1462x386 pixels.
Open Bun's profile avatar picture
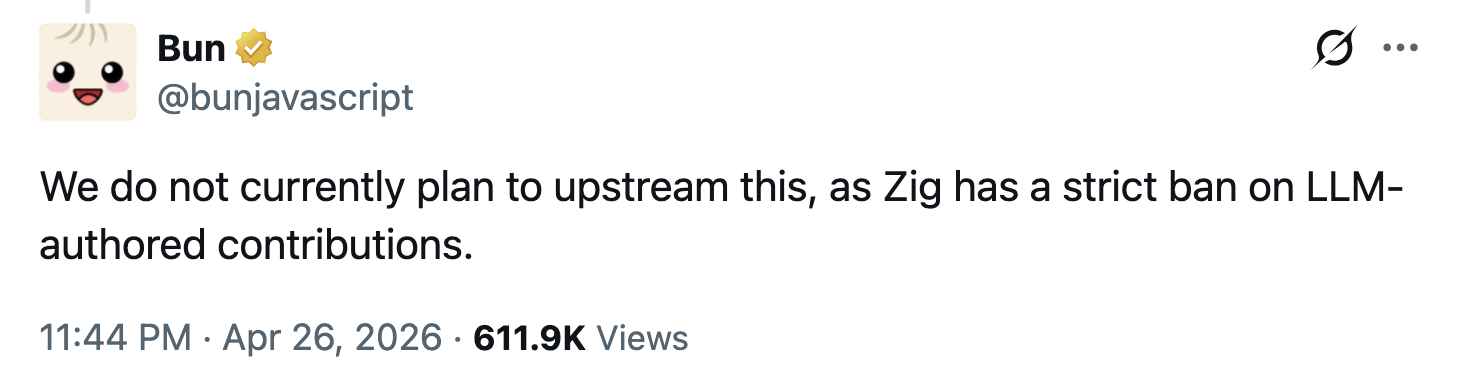88,72
